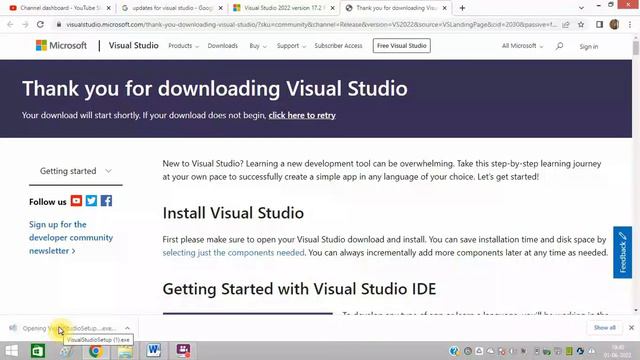
Task: Open the Feedback side button
Action: point(622,252)
